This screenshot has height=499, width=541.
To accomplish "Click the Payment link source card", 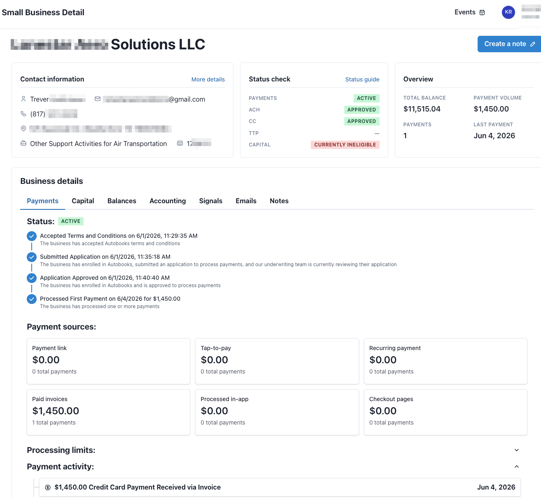I will tap(108, 361).
